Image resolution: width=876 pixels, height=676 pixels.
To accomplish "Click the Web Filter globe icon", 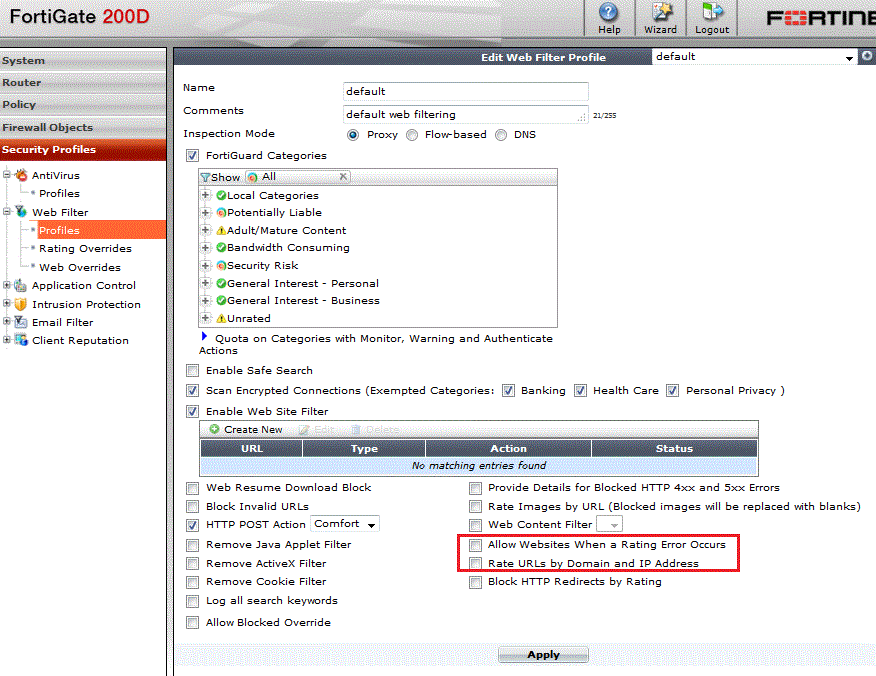I will click(21, 212).
